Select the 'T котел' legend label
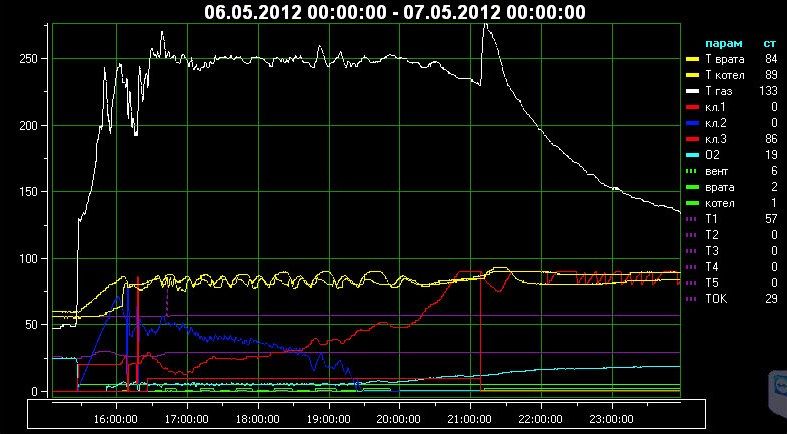 725,75
